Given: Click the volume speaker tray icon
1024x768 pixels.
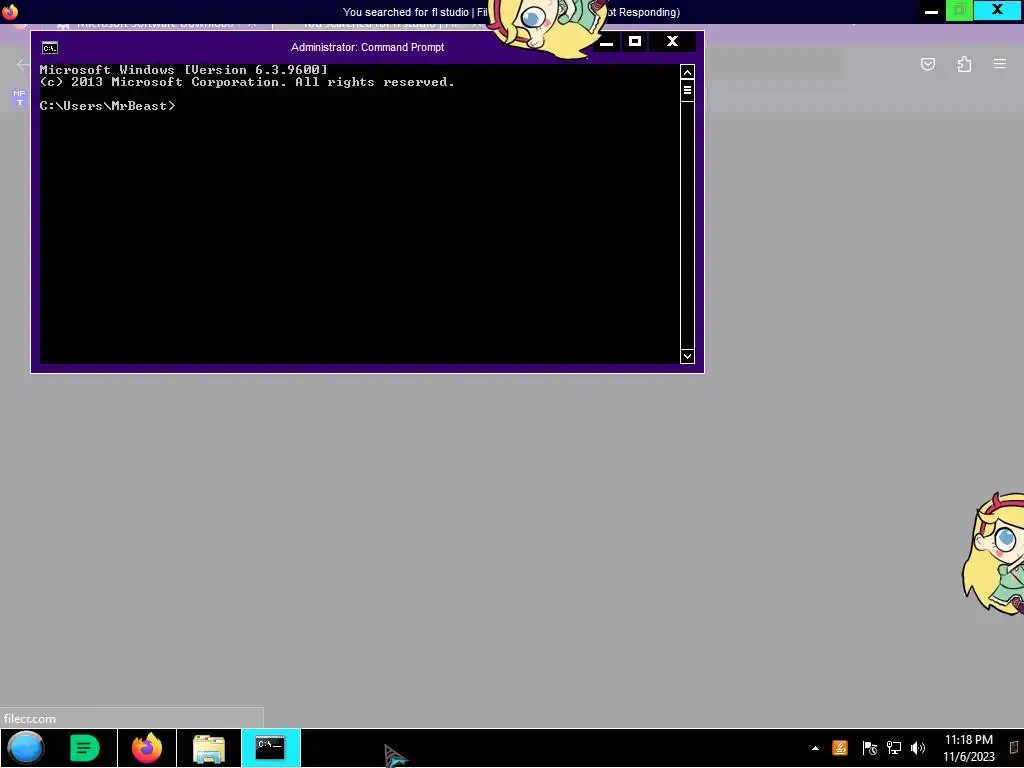Looking at the screenshot, I should (918, 748).
